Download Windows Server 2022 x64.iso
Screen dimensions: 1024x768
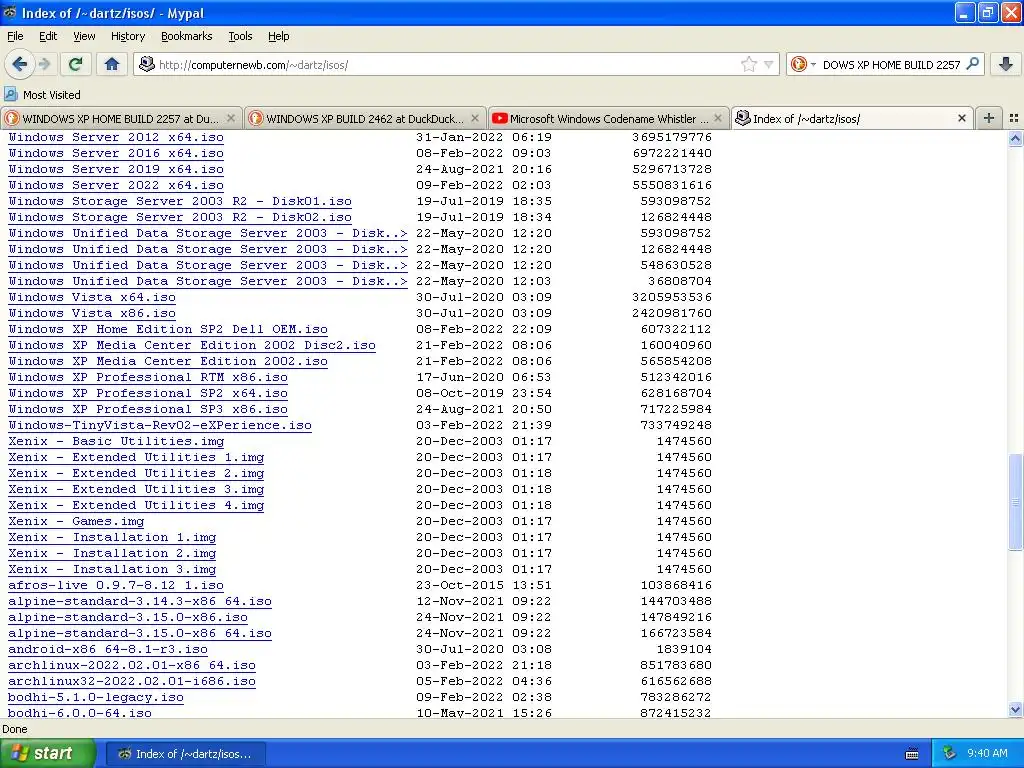click(116, 185)
